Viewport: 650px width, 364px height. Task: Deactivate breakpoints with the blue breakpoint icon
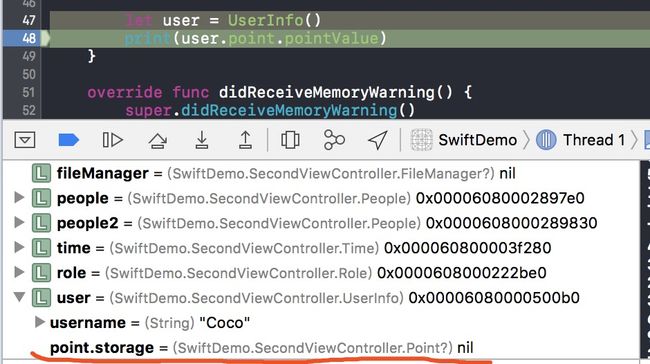click(68, 140)
